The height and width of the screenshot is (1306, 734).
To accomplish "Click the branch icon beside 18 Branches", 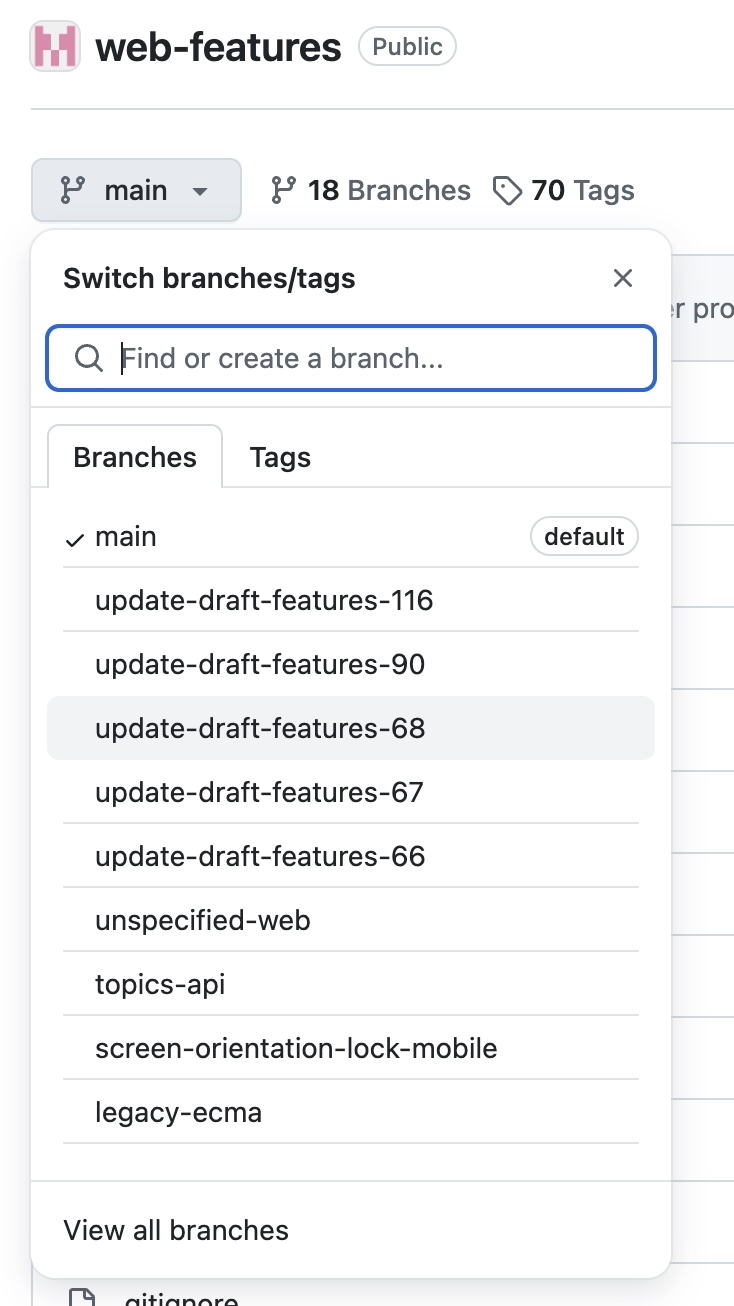I will (284, 190).
